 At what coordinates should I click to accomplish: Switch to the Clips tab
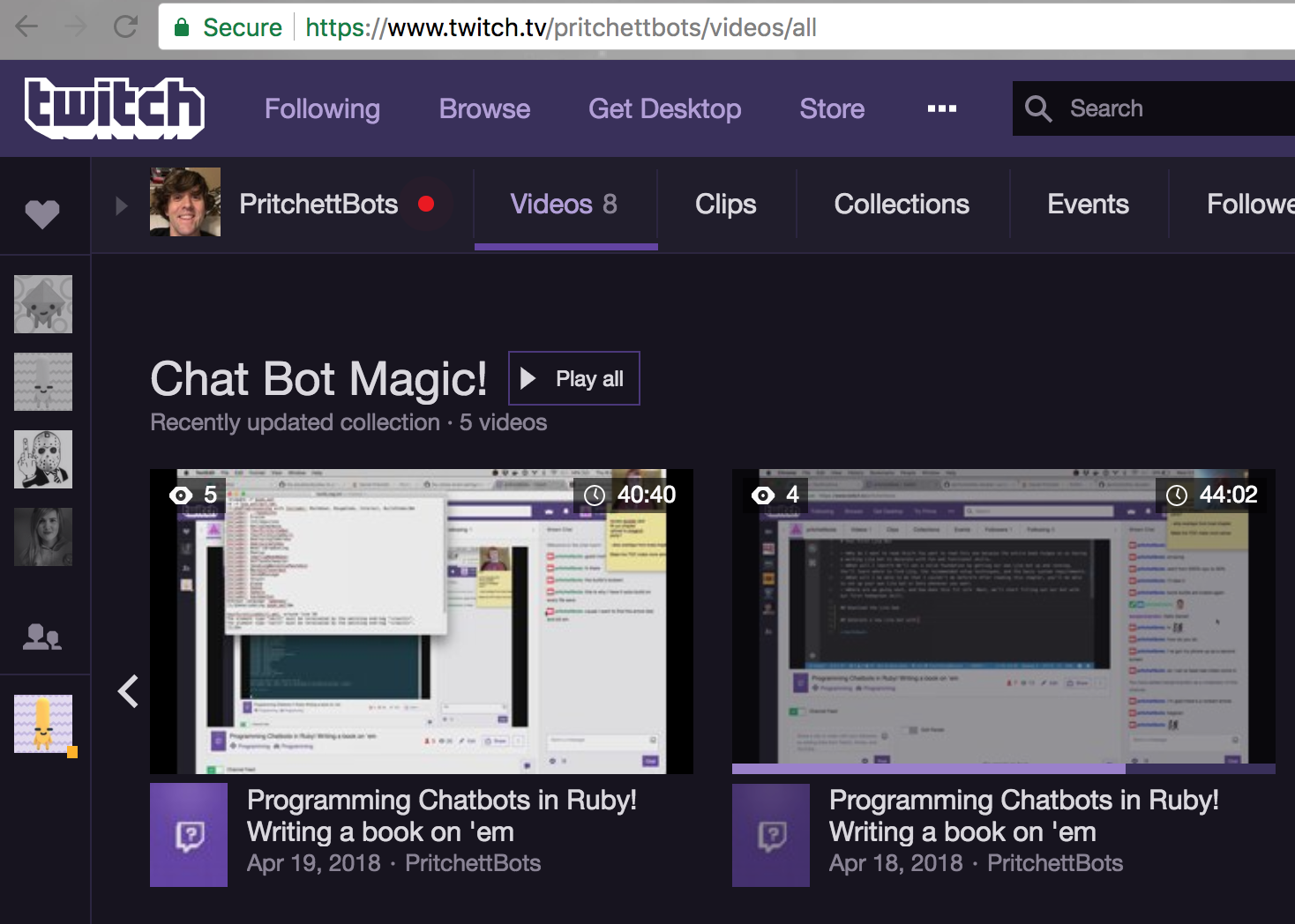[725, 204]
